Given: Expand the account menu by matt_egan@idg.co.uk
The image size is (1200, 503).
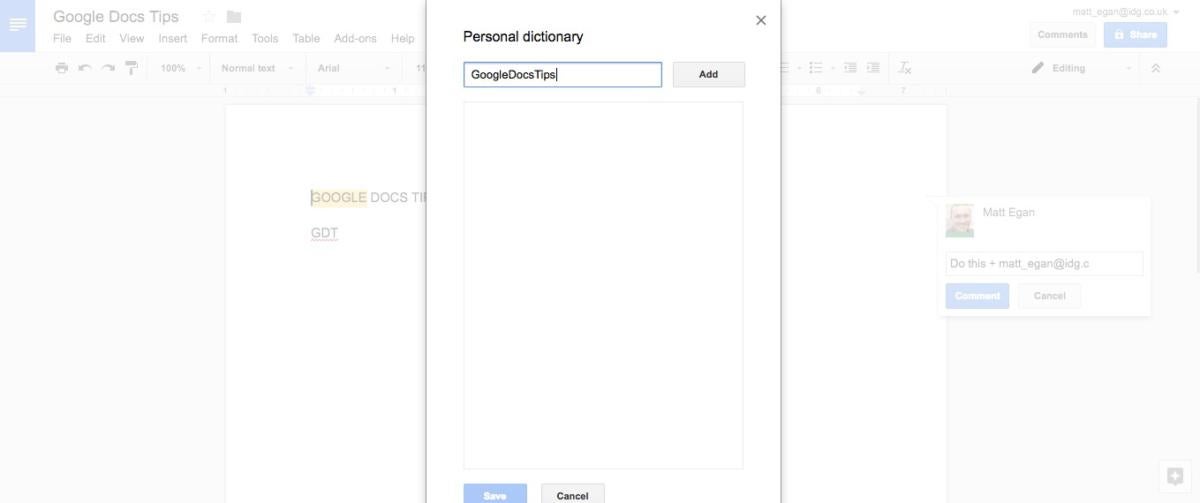Looking at the screenshot, I should (x=1177, y=12).
